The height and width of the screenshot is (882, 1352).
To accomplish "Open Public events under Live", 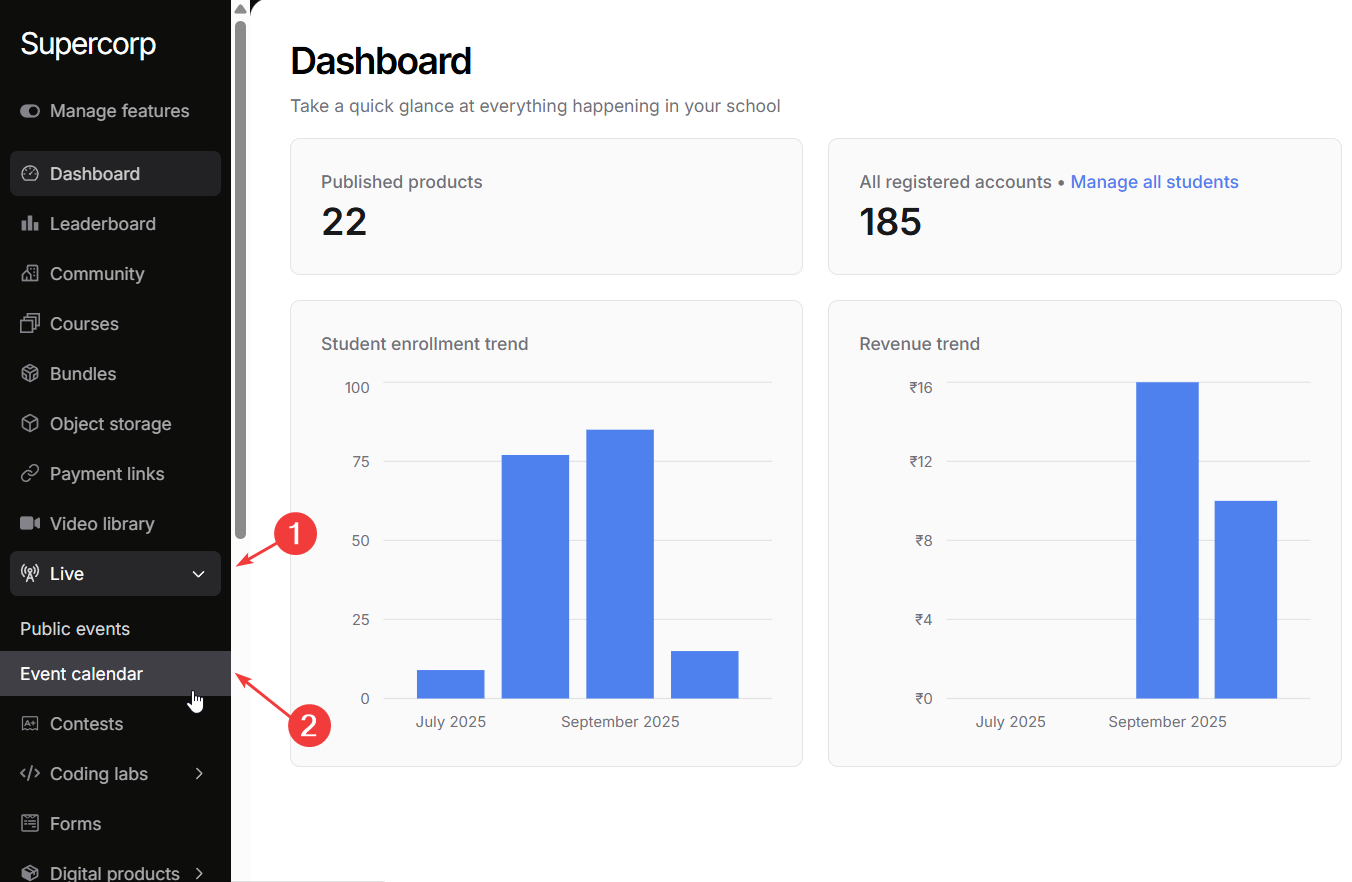I will click(75, 629).
